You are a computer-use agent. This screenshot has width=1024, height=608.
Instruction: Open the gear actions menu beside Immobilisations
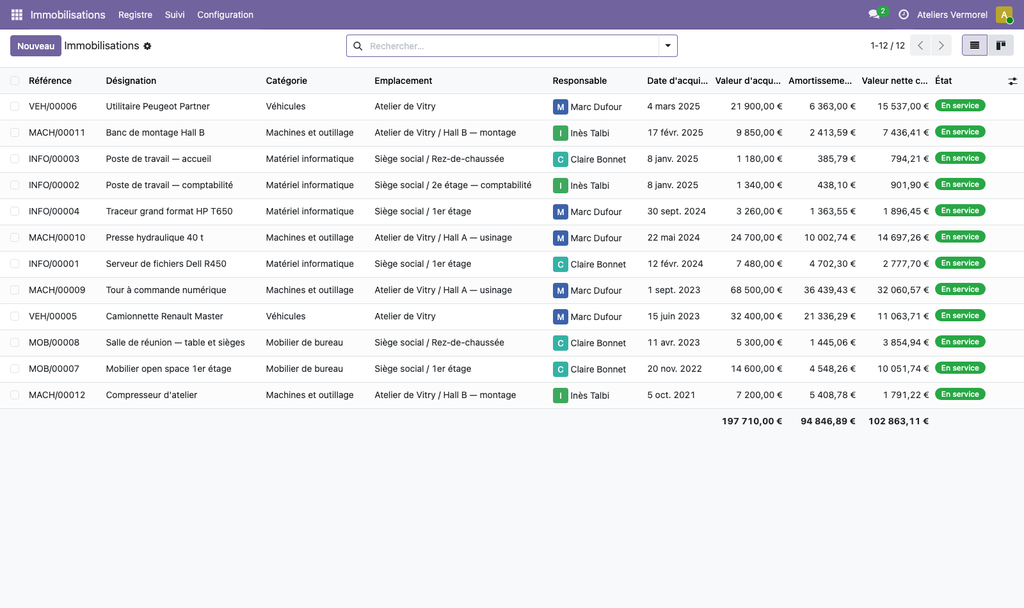click(x=148, y=46)
